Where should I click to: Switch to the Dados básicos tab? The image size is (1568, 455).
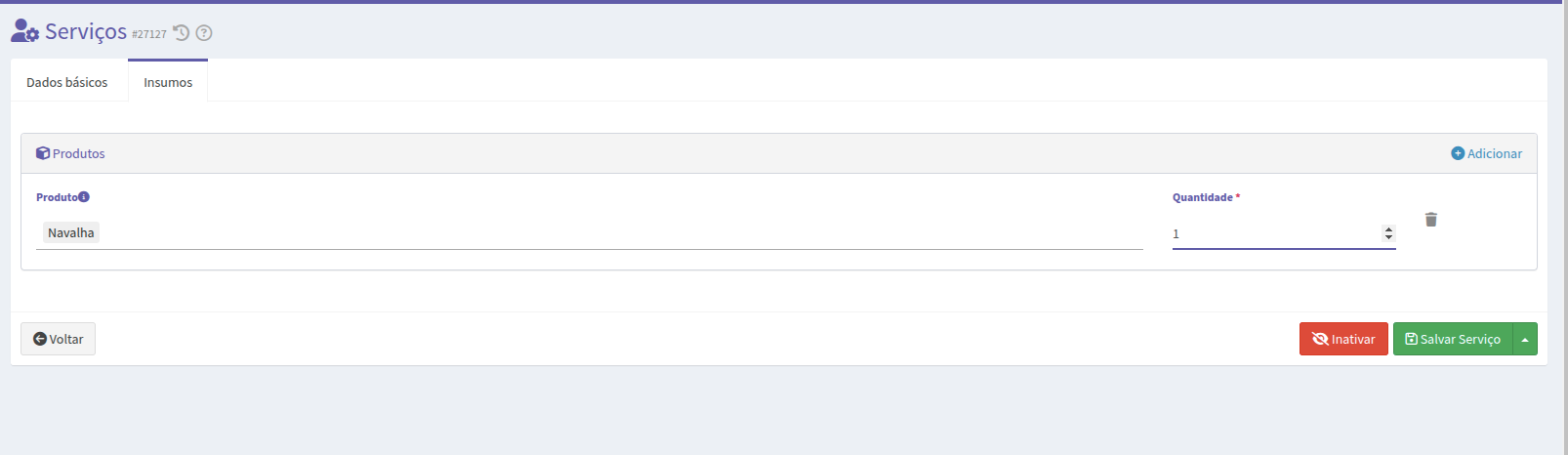(x=67, y=82)
